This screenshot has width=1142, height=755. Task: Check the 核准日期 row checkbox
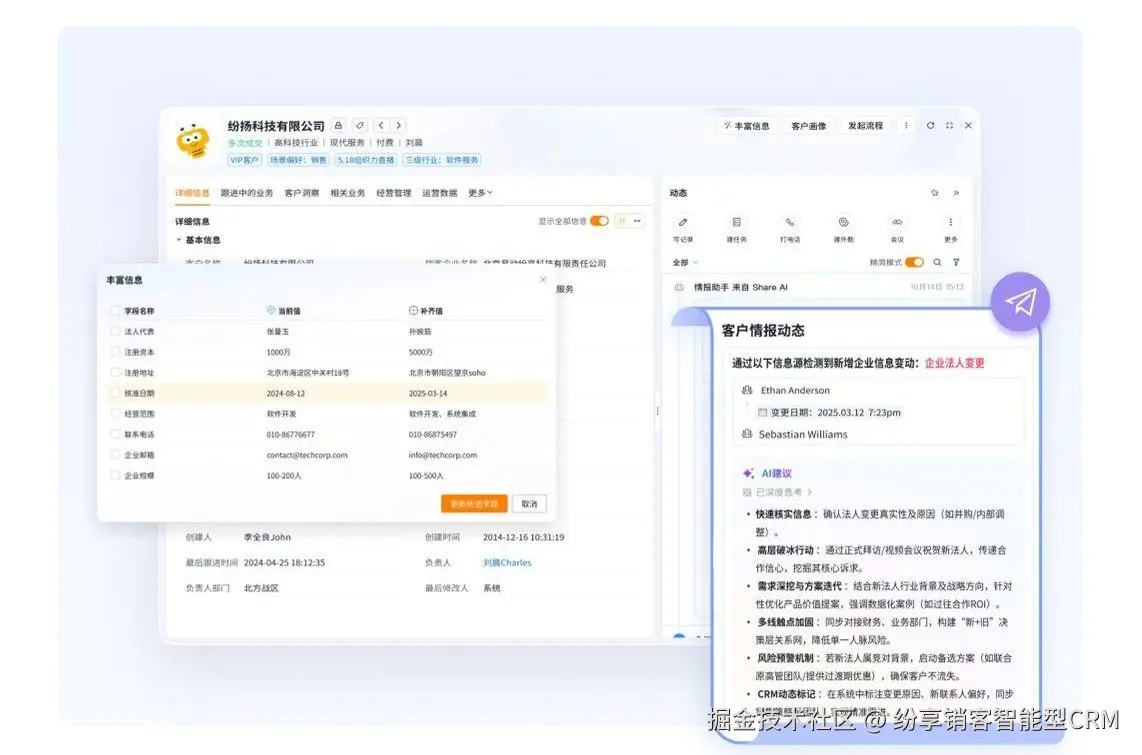115,393
